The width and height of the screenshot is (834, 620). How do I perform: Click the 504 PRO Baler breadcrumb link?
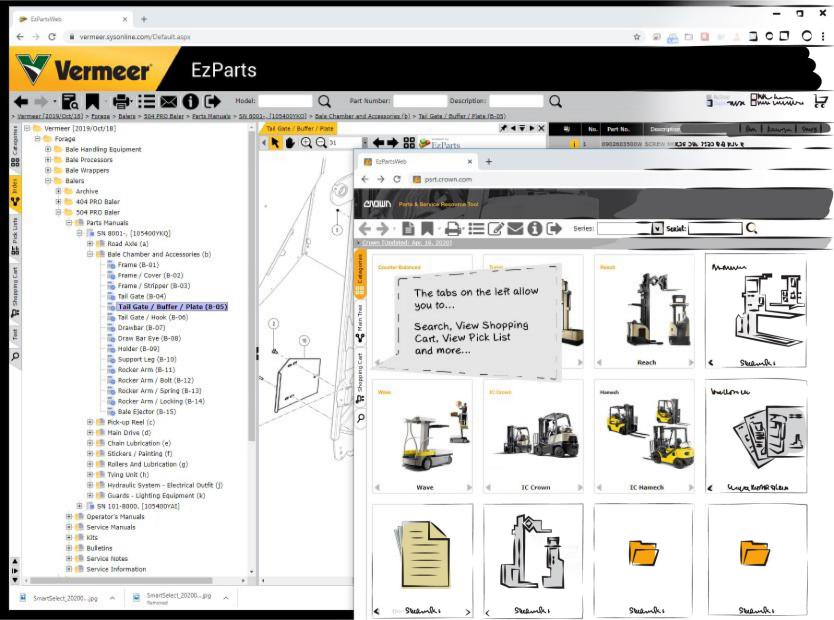click(x=163, y=116)
